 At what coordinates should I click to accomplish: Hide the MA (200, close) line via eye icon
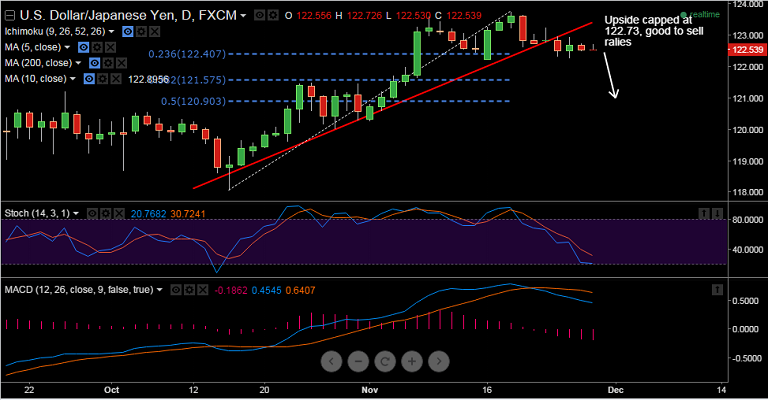pos(95,63)
